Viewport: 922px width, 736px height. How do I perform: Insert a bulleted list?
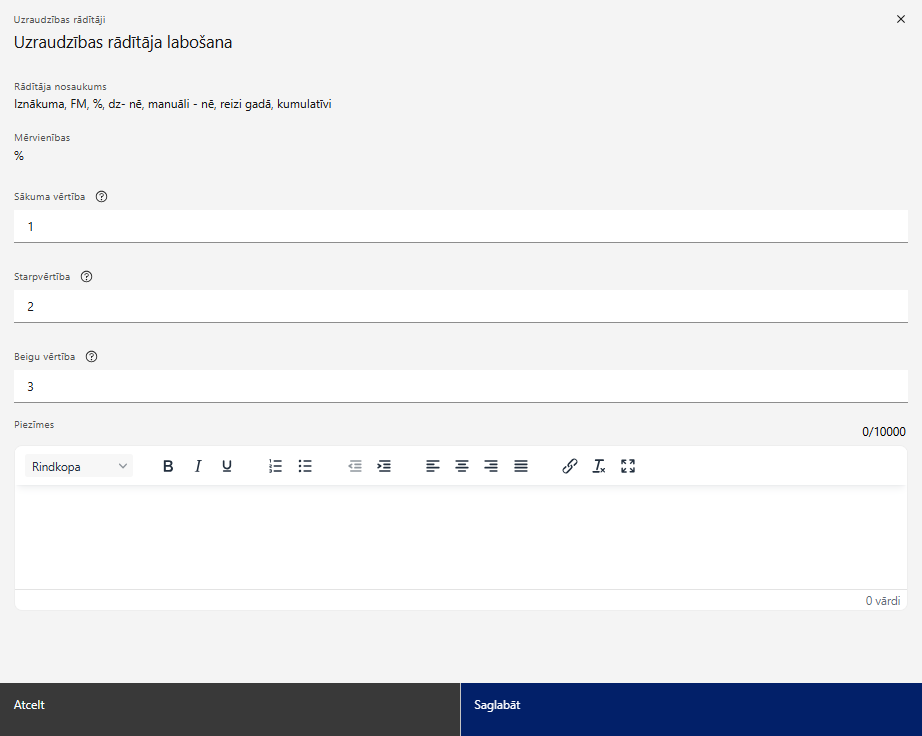(305, 466)
